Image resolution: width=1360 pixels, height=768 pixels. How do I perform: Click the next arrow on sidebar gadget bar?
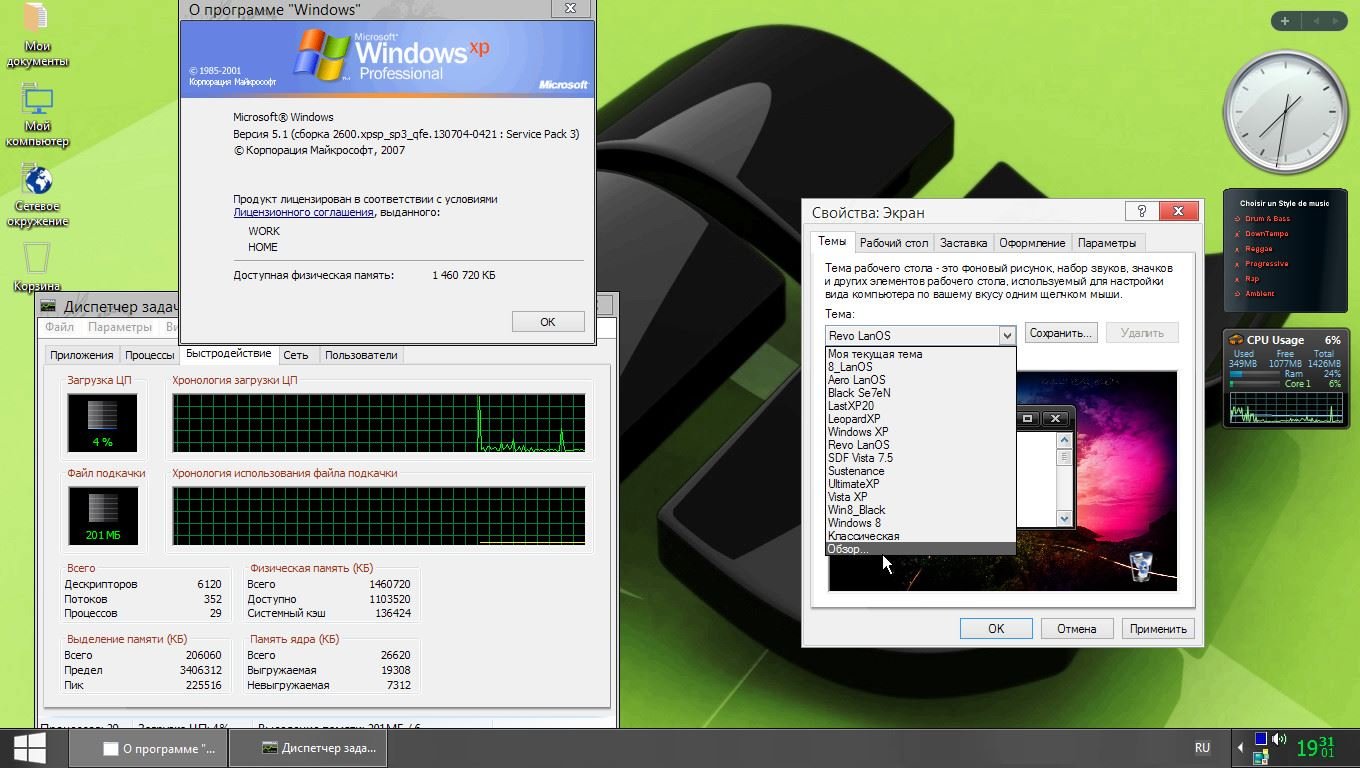coord(1335,20)
